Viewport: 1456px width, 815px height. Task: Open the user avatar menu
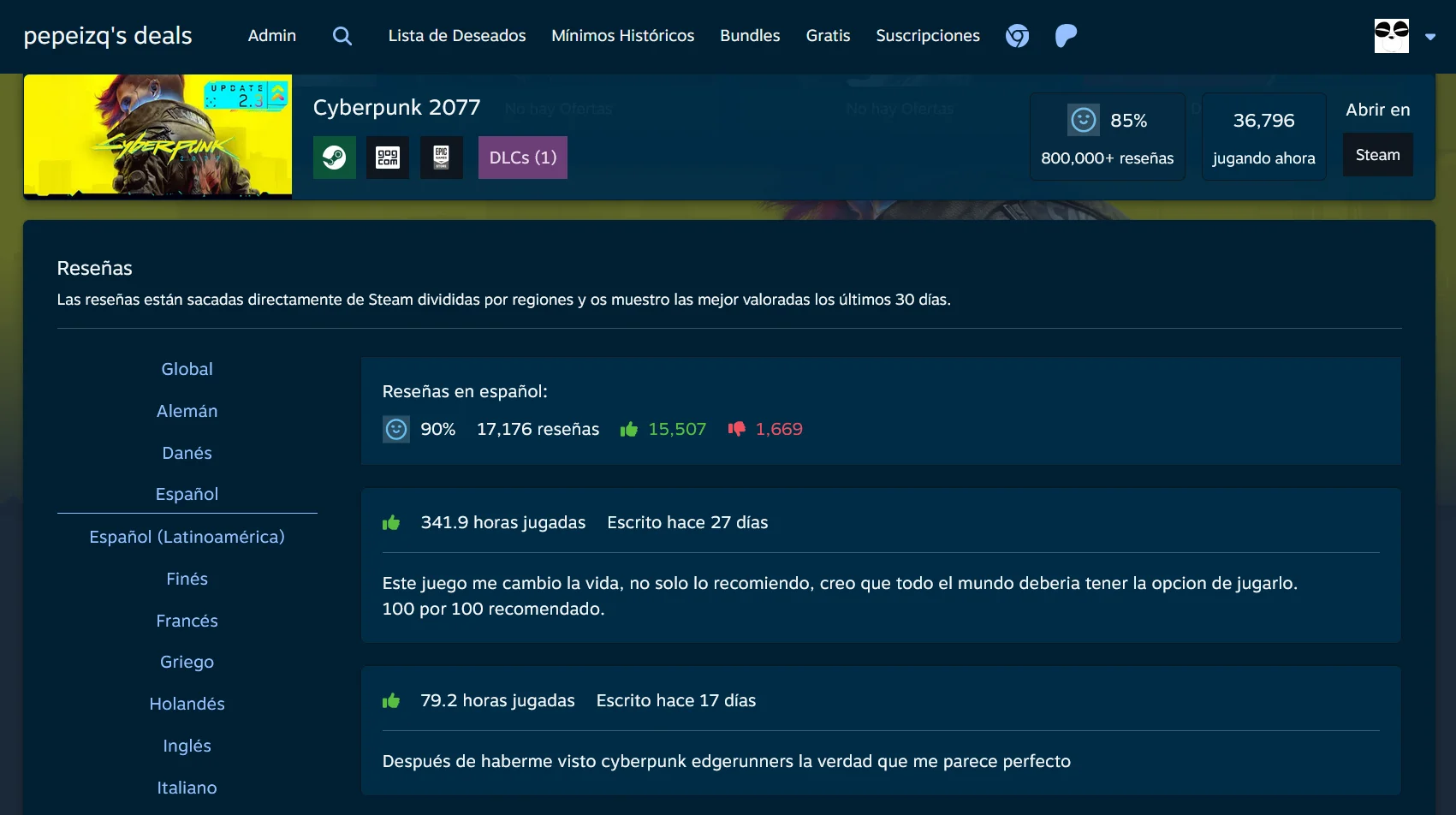point(1391,36)
